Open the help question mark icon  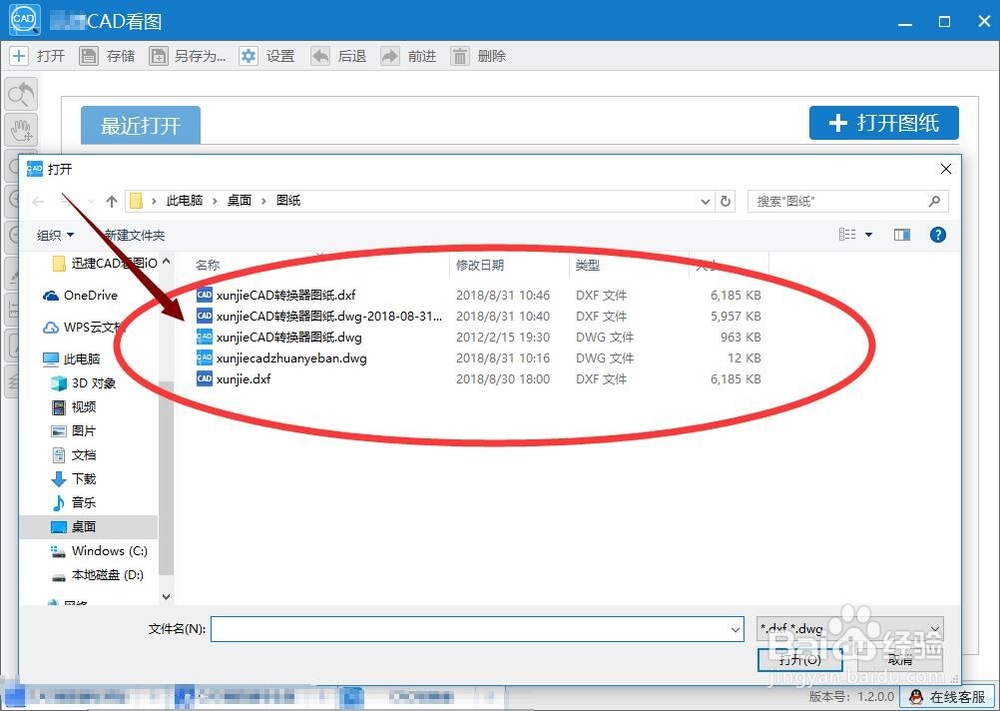[x=938, y=235]
